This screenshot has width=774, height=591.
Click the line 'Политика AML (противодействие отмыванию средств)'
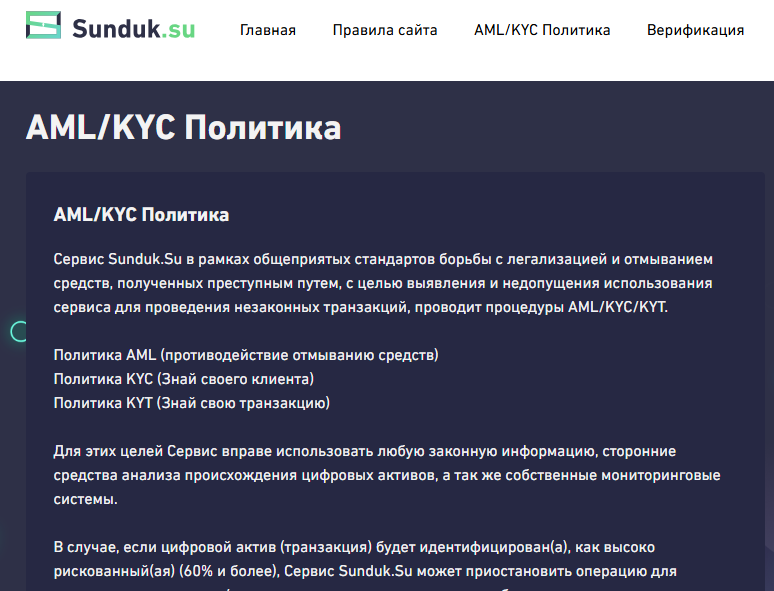click(x=246, y=355)
